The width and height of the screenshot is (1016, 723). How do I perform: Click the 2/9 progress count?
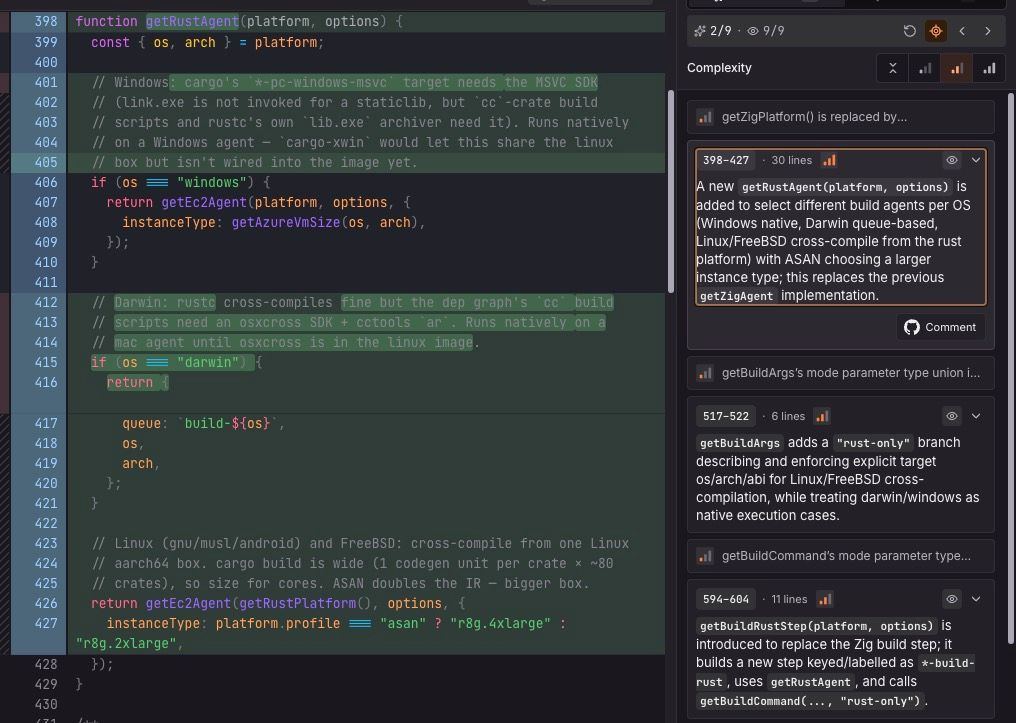(x=721, y=31)
